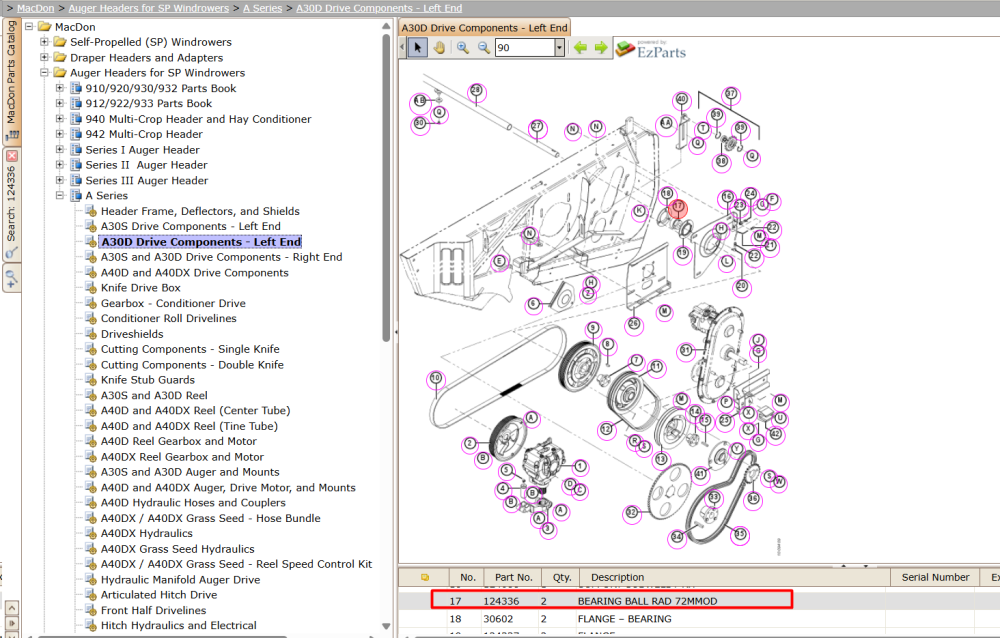Open Knife Stub Guards page

point(148,380)
